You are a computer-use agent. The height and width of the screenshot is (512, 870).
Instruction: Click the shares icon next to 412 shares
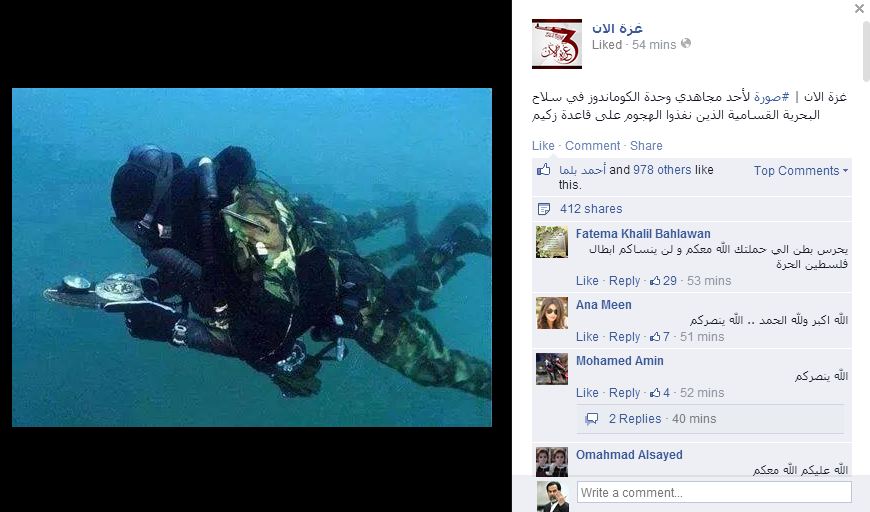click(544, 209)
